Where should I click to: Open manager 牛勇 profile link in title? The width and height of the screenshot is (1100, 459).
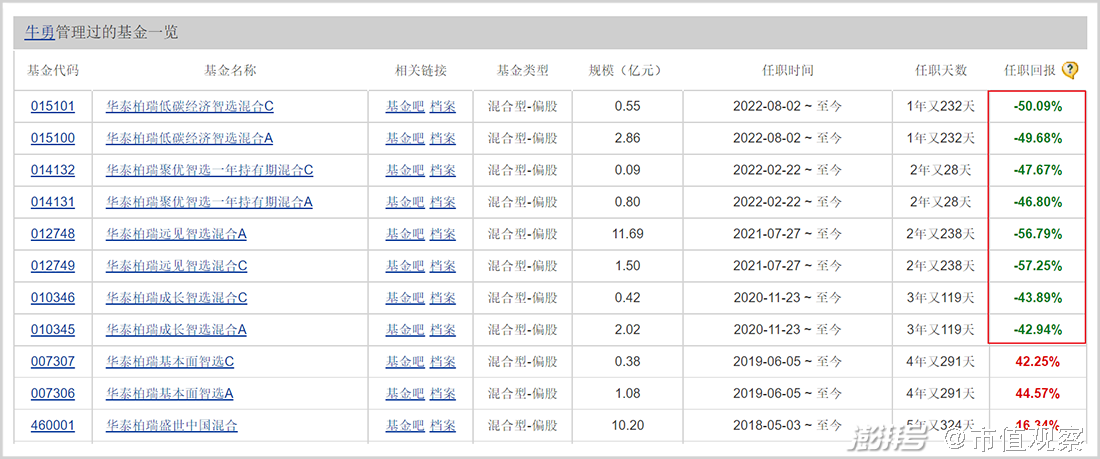point(39,32)
